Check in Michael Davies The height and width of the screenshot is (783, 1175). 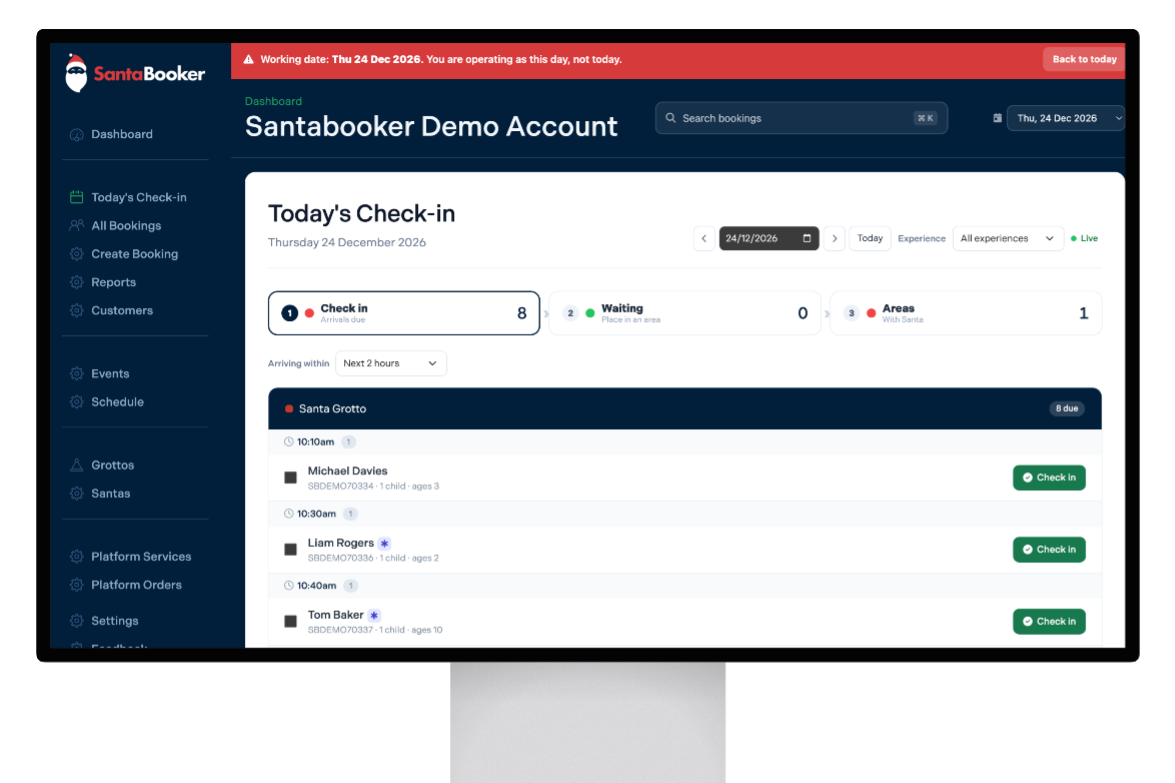(1048, 478)
